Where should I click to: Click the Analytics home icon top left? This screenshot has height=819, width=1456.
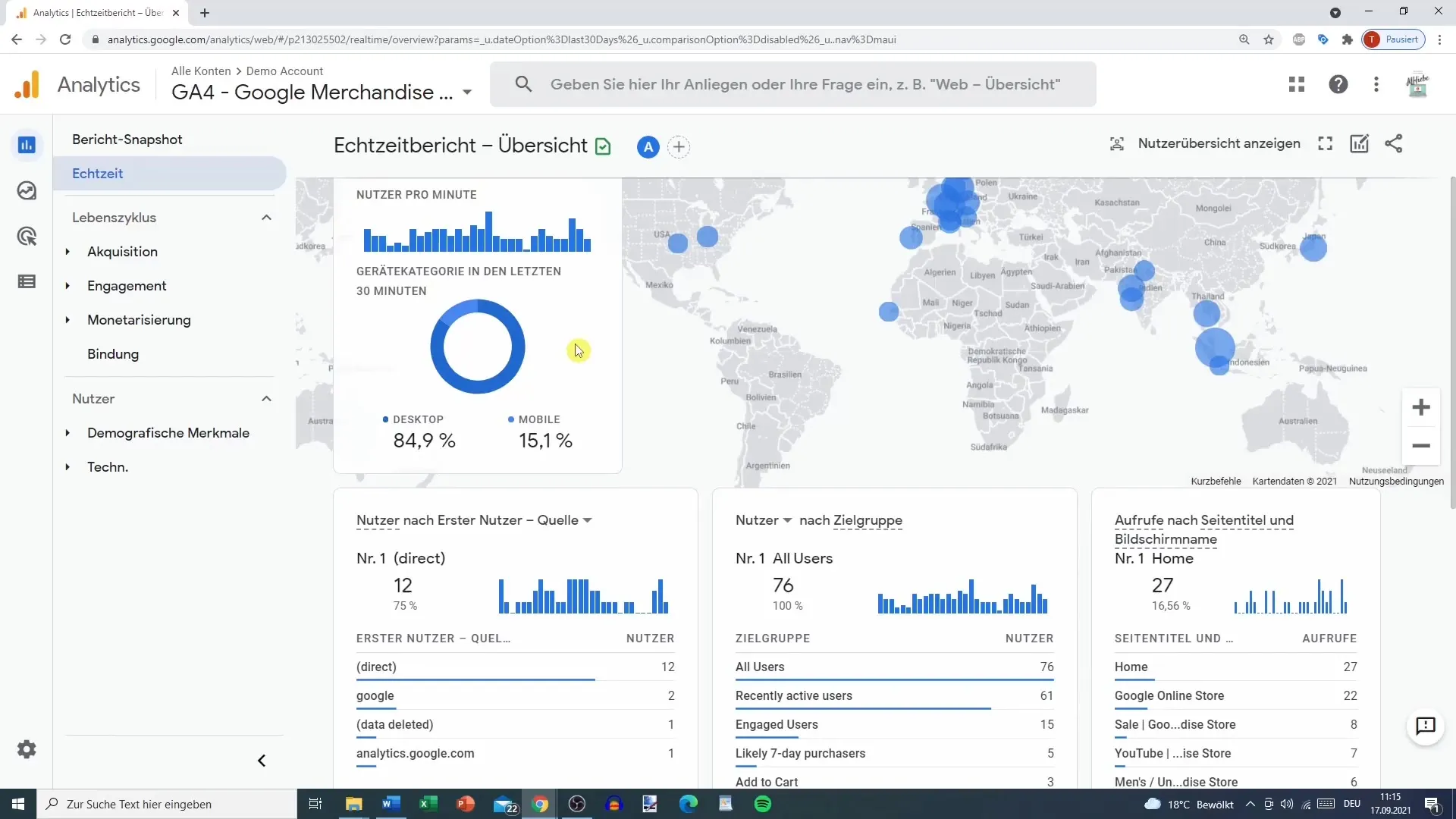tap(27, 84)
